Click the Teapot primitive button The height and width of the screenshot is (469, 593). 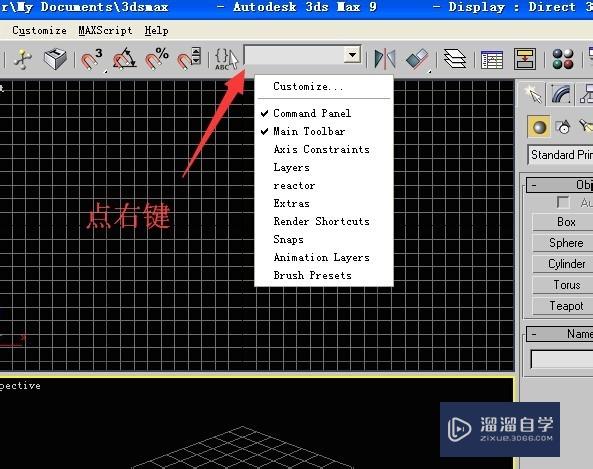click(563, 306)
